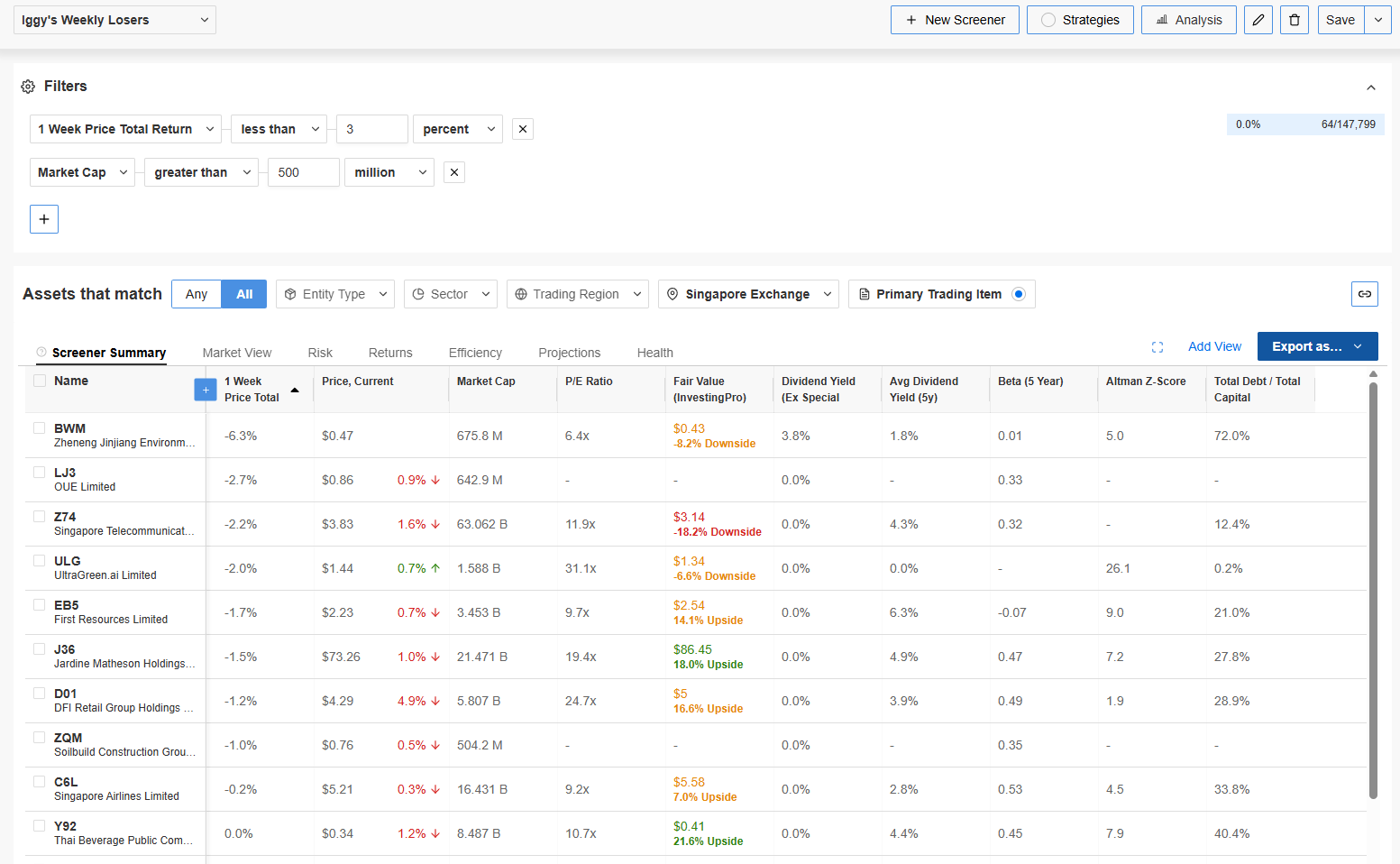Toggle the select-all Name header checkbox
Image resolution: width=1400 pixels, height=864 pixels.
(40, 381)
